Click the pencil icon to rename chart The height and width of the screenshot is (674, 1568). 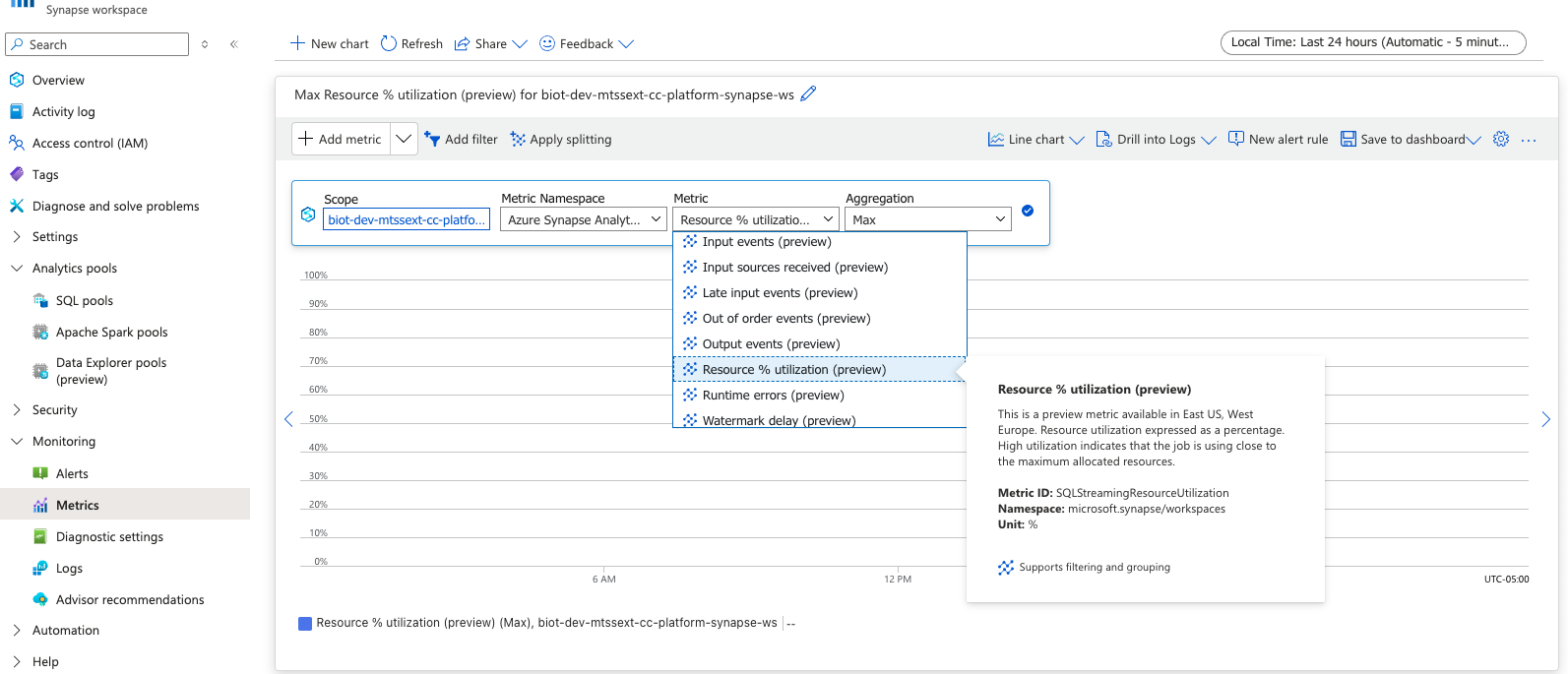[x=808, y=94]
